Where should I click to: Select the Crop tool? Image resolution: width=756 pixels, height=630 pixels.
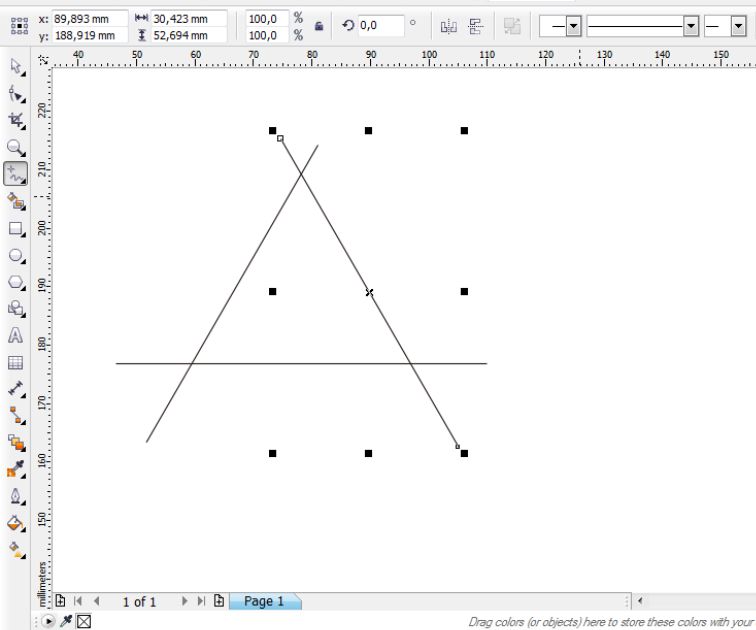click(16, 121)
